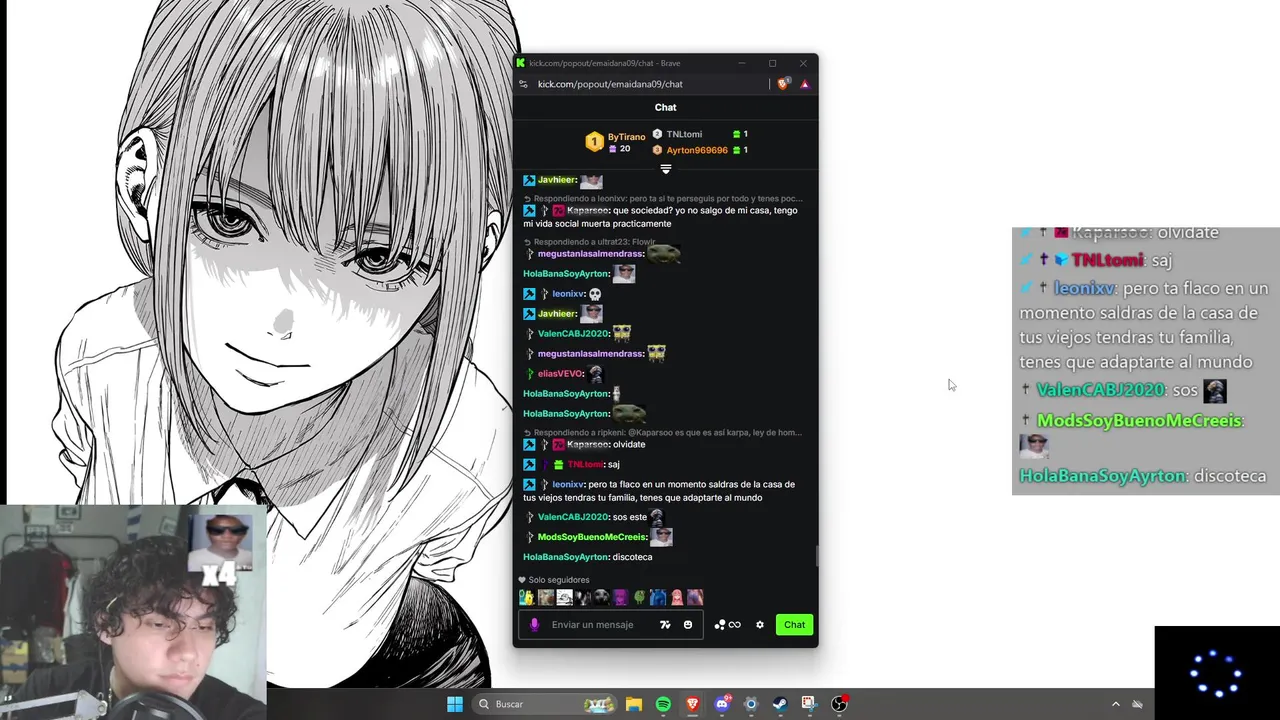Open File Explorer from the taskbar

coord(634,704)
